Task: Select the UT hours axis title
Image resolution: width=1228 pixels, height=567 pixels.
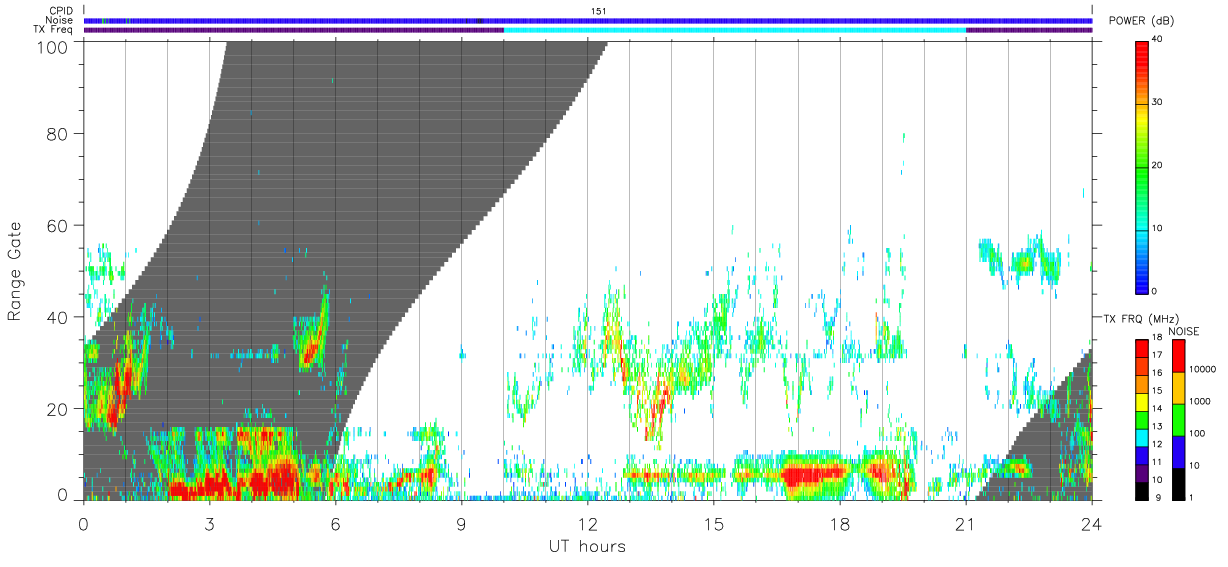Action: tap(587, 546)
